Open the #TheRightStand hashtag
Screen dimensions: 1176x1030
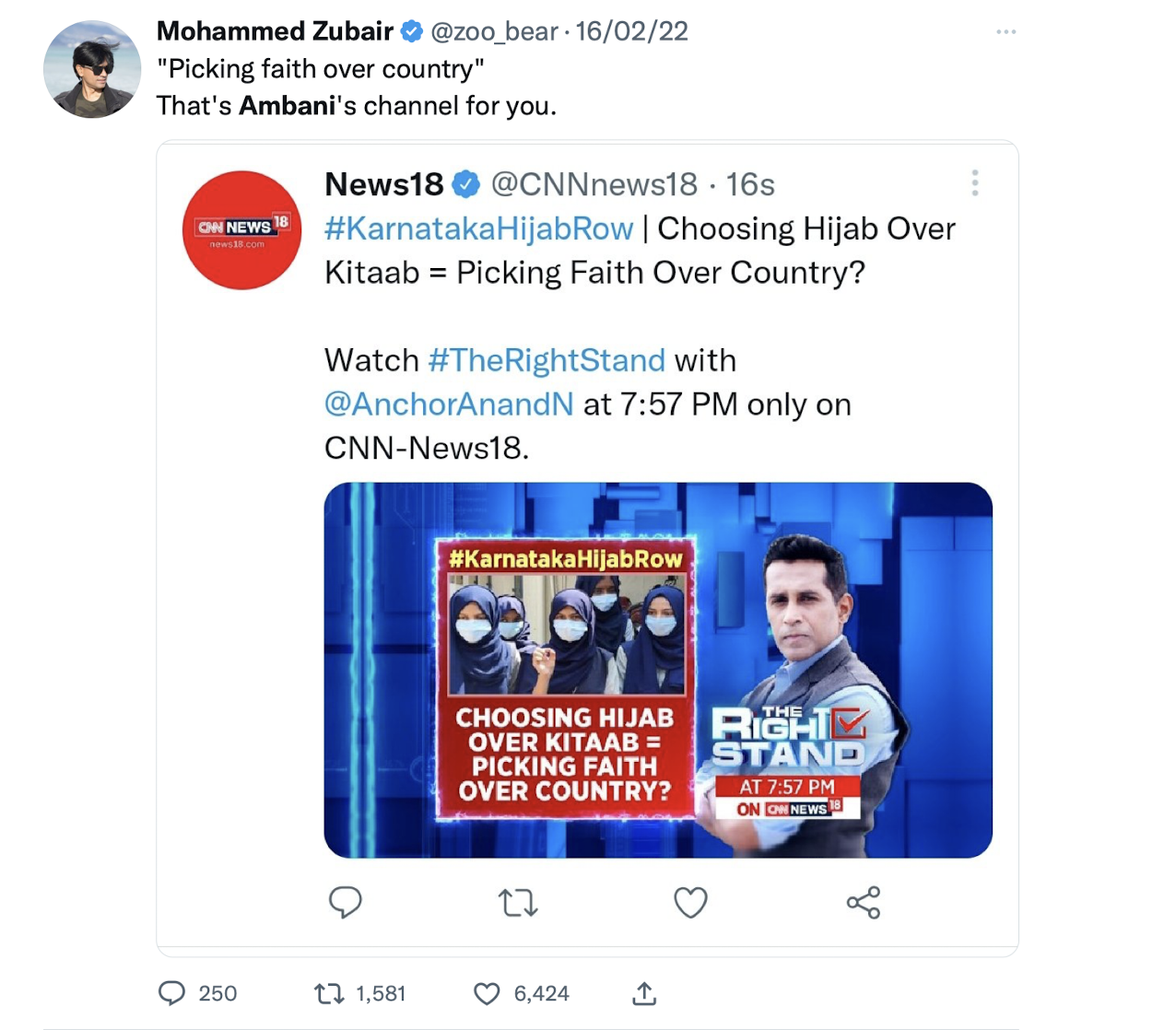(547, 360)
